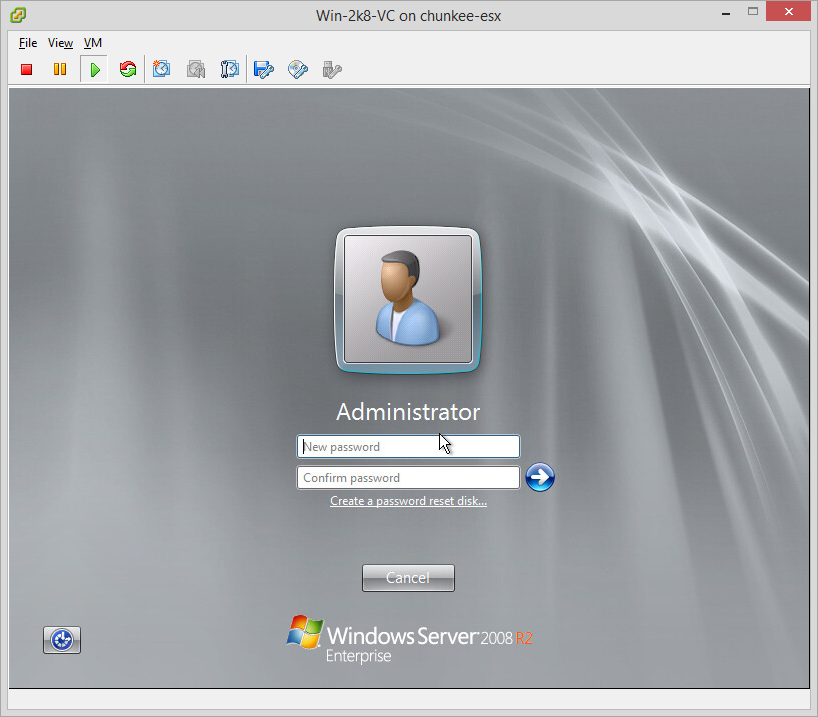Submit the password with the blue arrow
Screen dimensions: 818x717
[x=539, y=477]
